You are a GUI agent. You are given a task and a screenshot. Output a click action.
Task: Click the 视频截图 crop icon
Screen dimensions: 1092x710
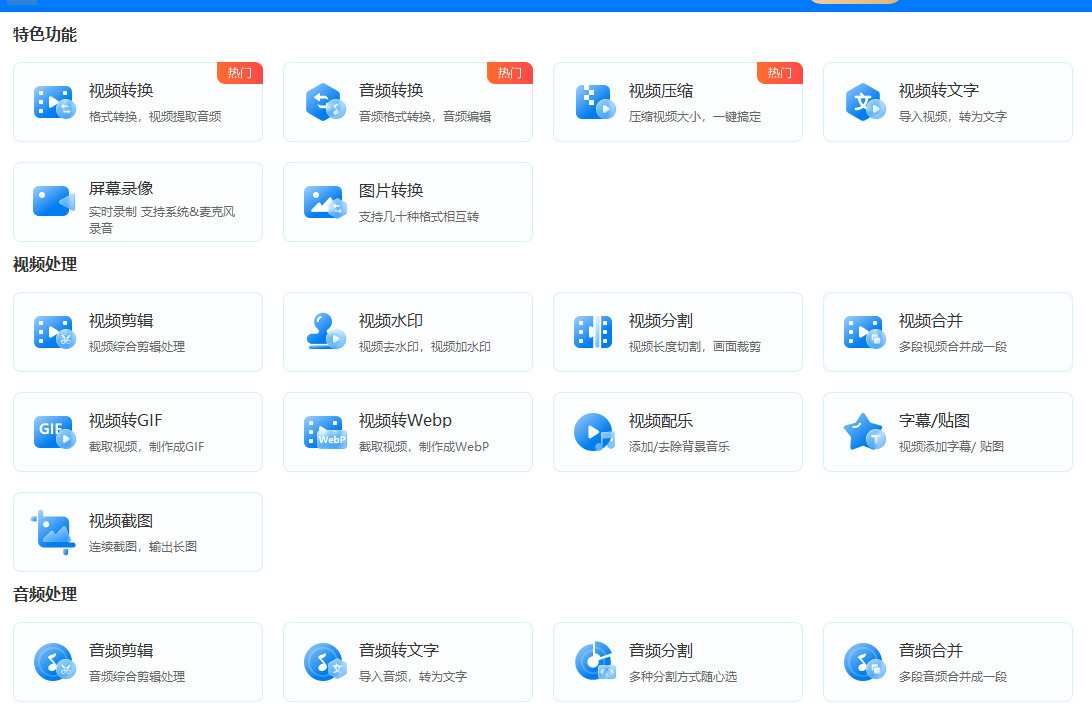(54, 532)
